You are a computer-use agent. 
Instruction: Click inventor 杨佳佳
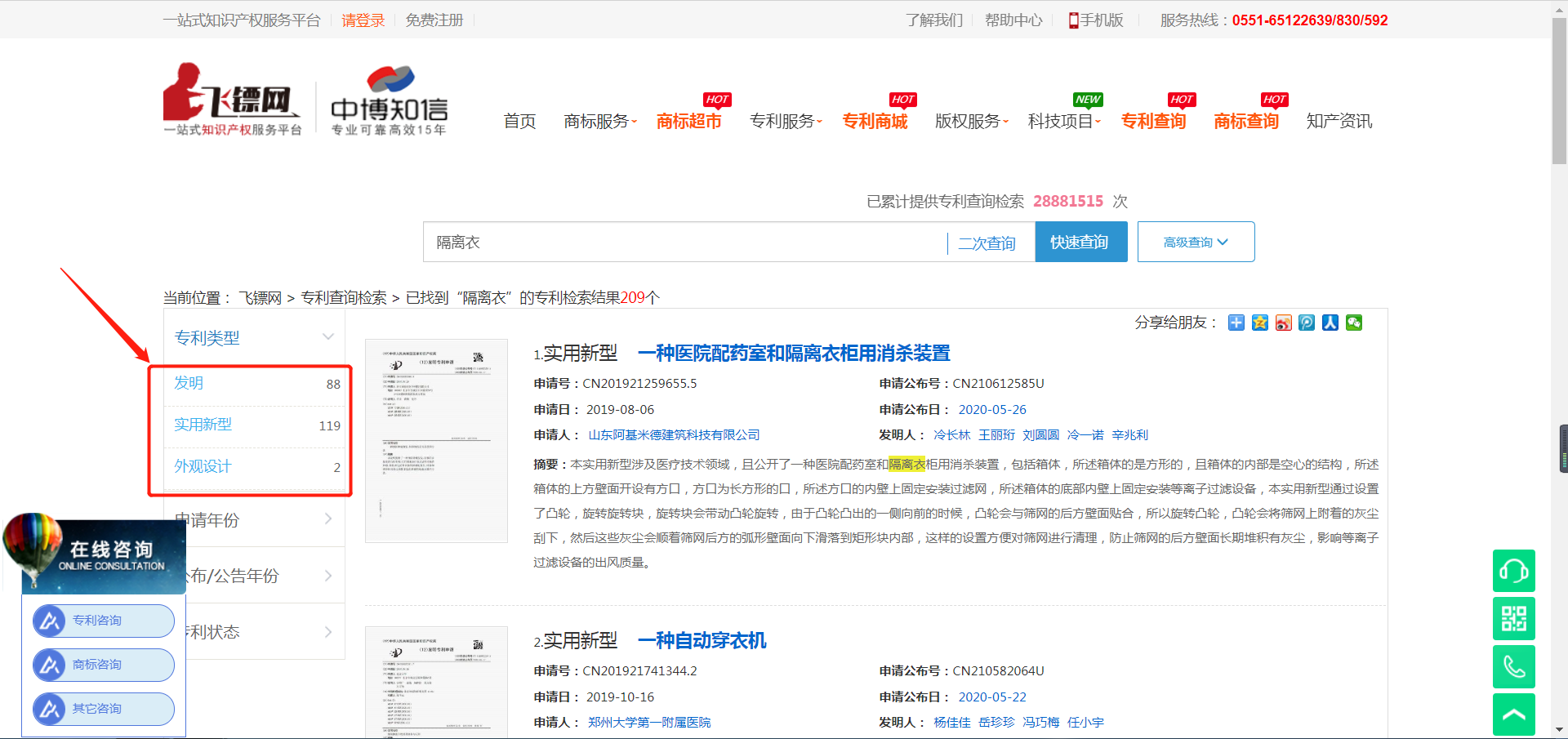[952, 723]
